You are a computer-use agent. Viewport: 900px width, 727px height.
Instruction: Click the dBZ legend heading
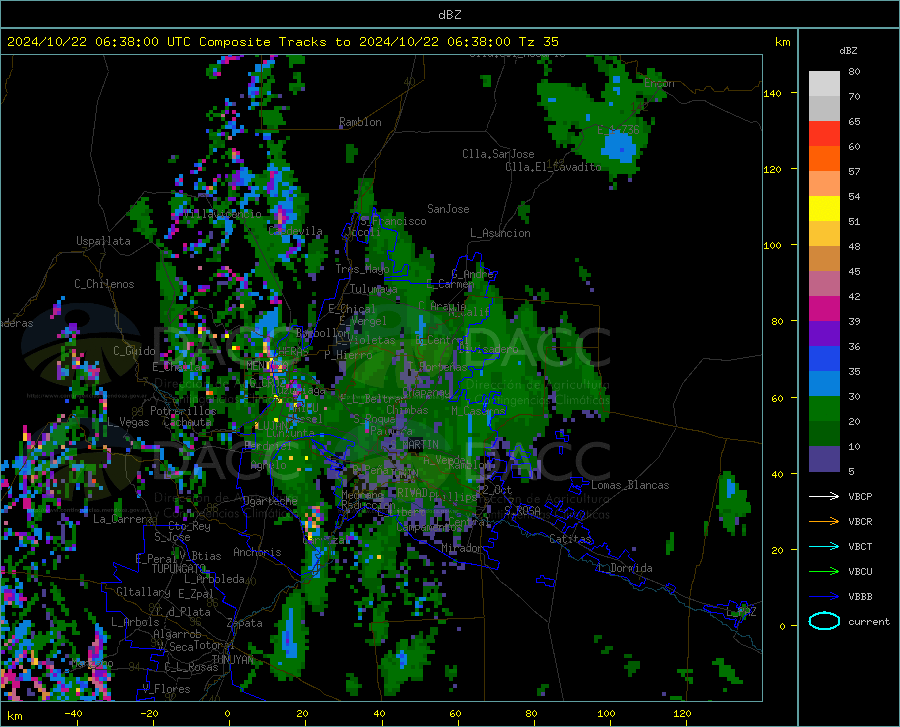tap(848, 50)
